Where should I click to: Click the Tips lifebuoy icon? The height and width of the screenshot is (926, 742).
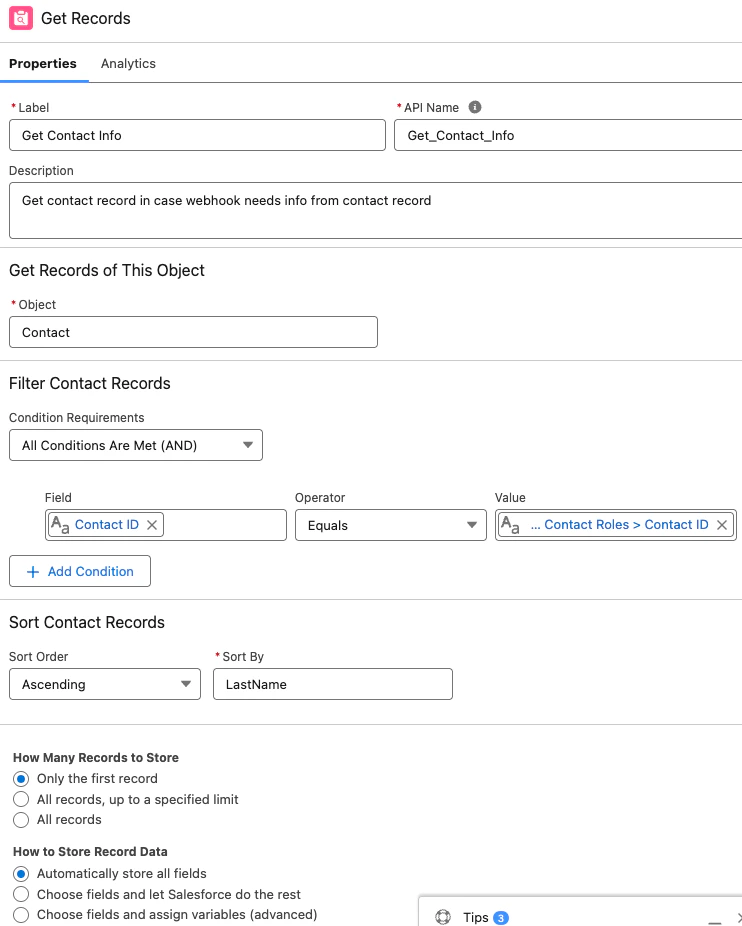442,917
